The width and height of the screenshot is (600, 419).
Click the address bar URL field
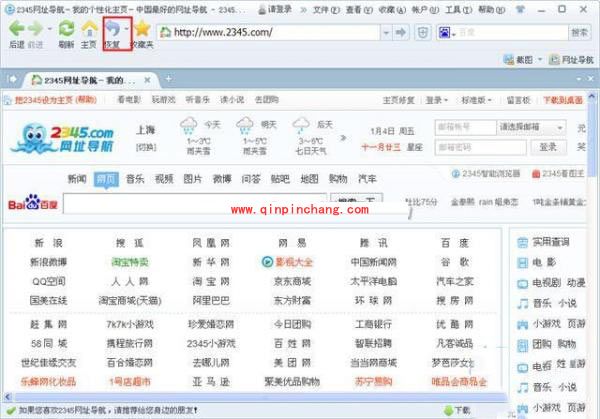click(x=269, y=33)
